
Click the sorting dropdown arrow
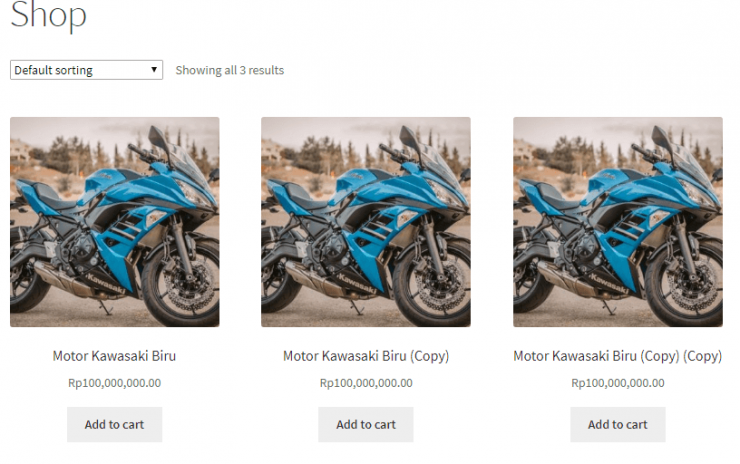tap(154, 70)
